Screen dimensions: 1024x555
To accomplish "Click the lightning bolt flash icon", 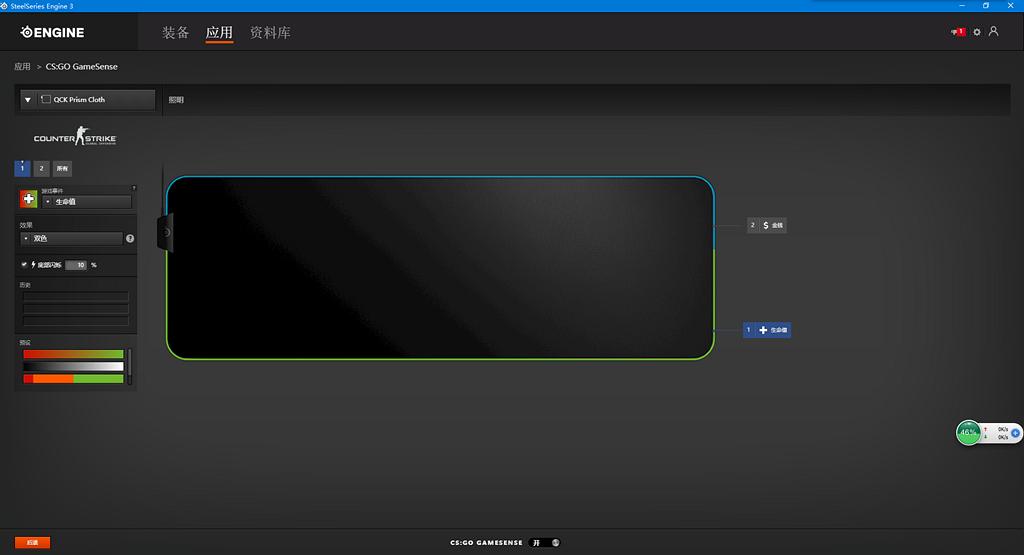I will click(33, 264).
